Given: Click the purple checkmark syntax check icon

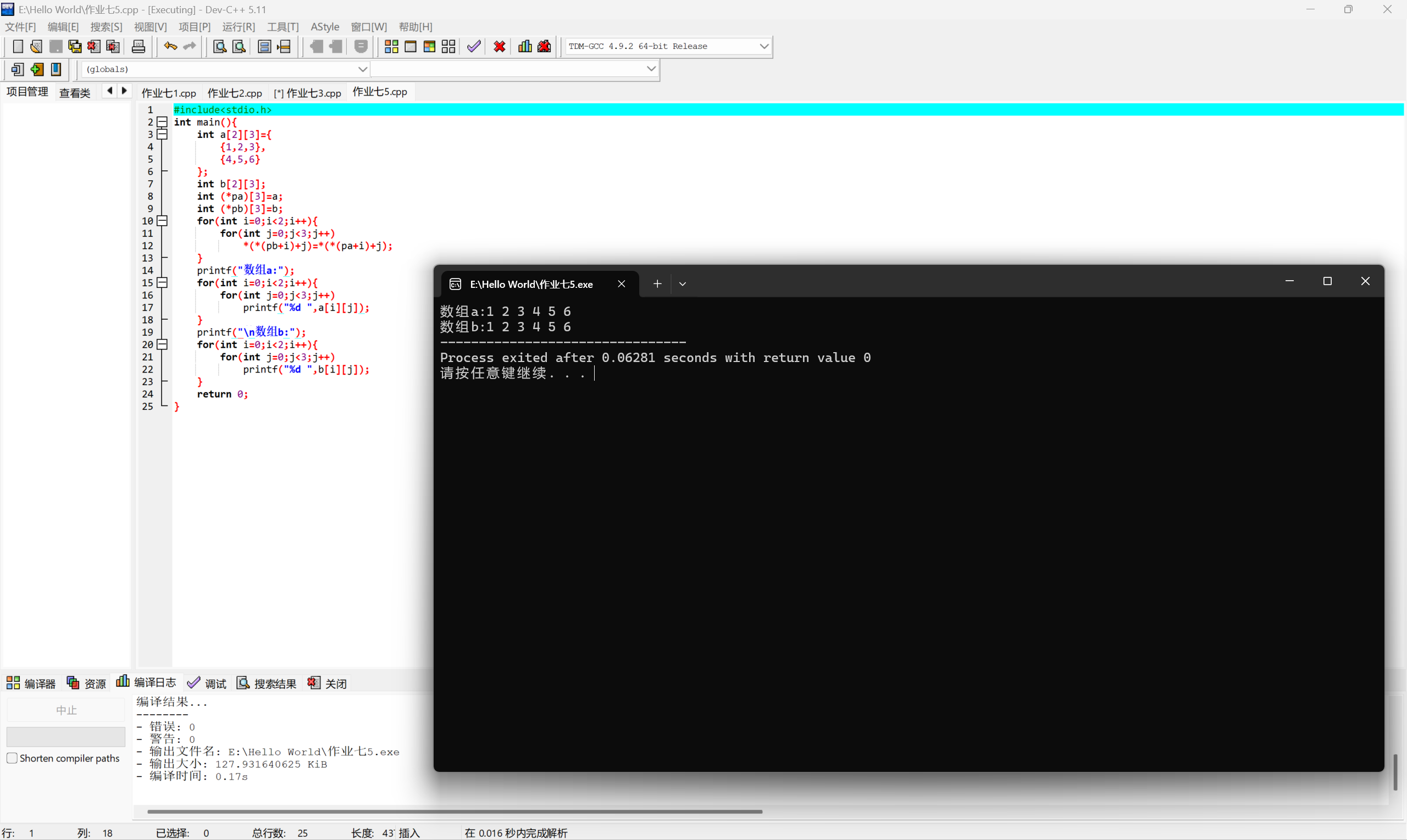Looking at the screenshot, I should tap(474, 46).
